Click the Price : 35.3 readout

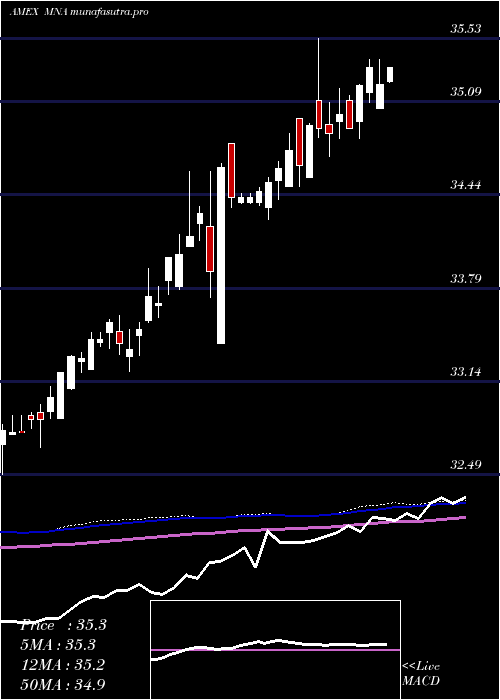click(x=63, y=625)
